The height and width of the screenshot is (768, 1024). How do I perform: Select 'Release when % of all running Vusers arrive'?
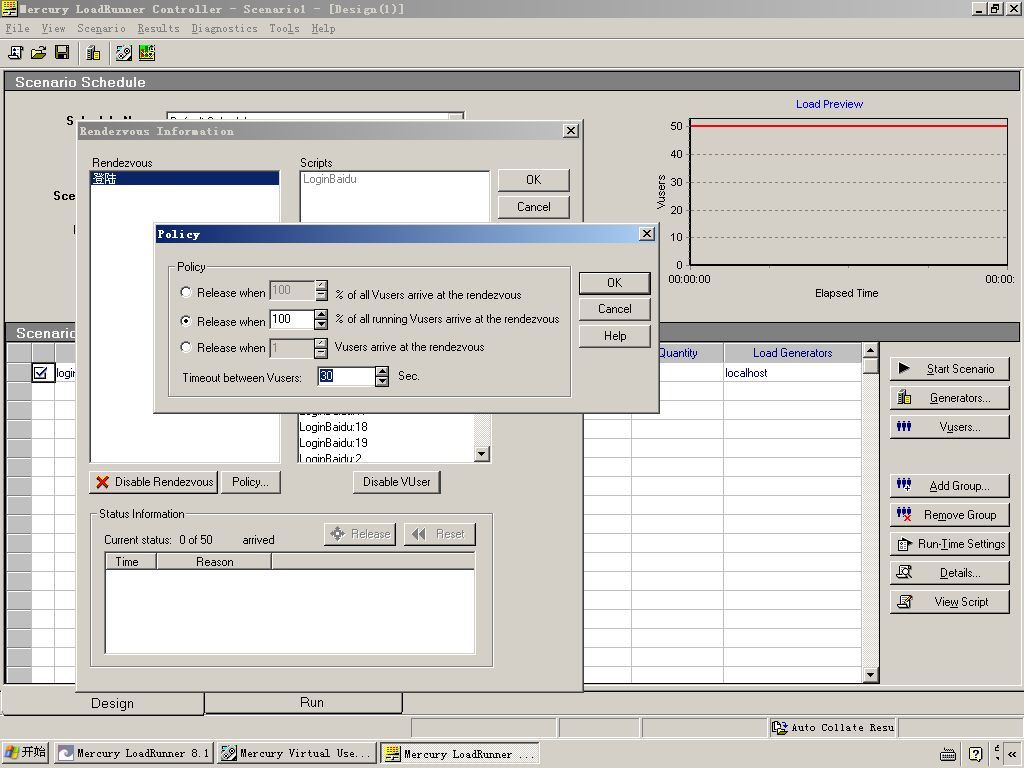pos(186,321)
